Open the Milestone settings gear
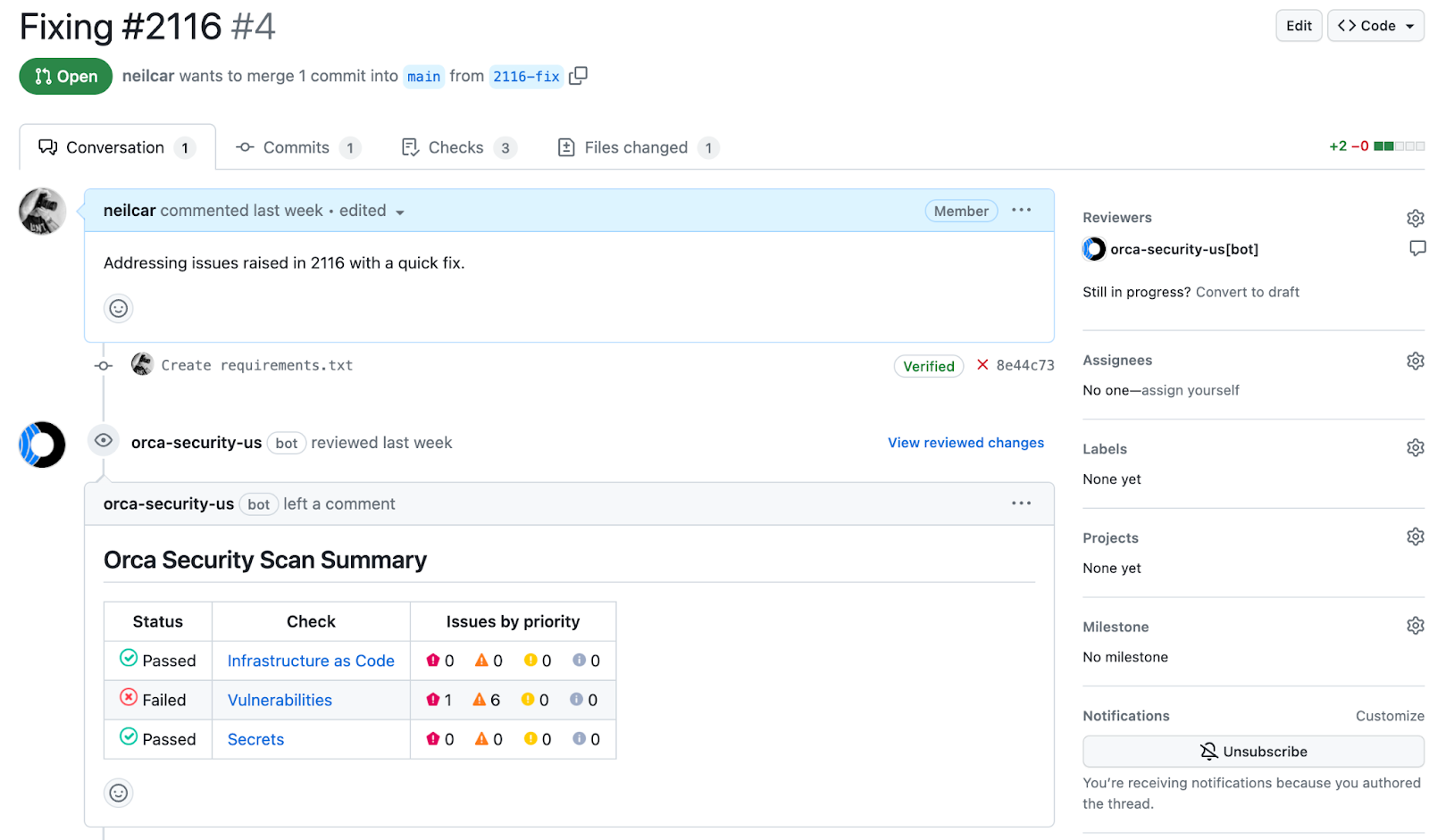 point(1414,625)
